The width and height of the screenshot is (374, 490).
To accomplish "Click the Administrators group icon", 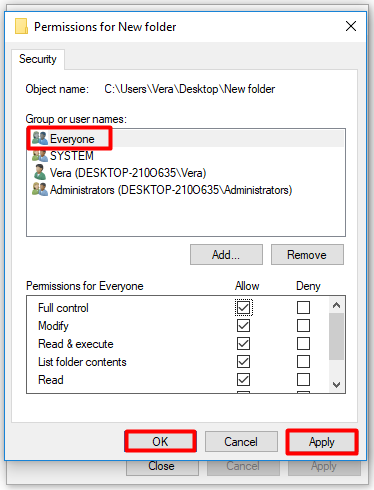I will 40,189.
